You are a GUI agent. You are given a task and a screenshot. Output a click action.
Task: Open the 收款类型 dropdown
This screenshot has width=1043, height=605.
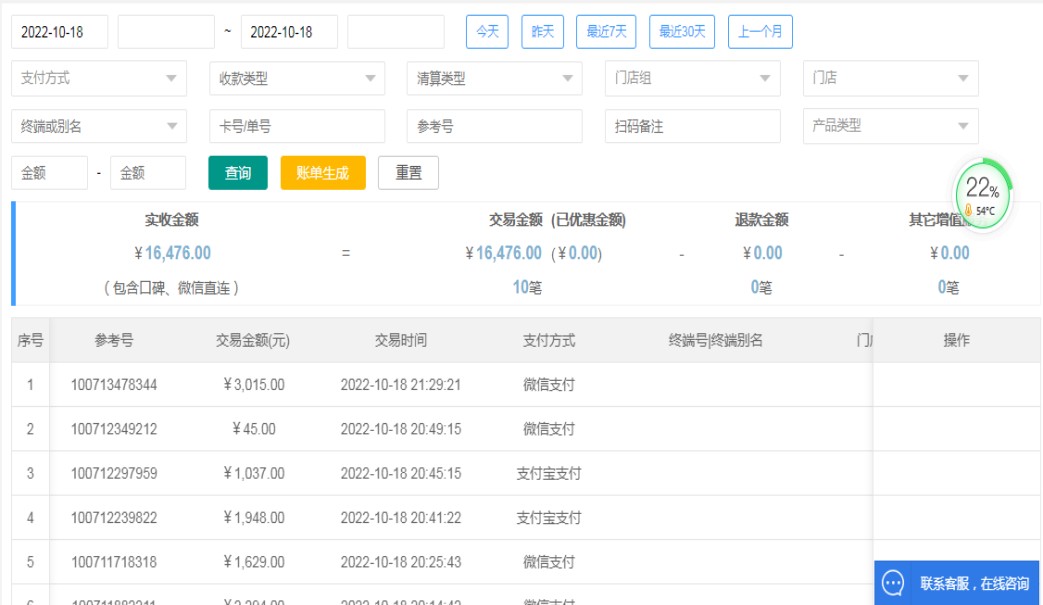[x=297, y=78]
